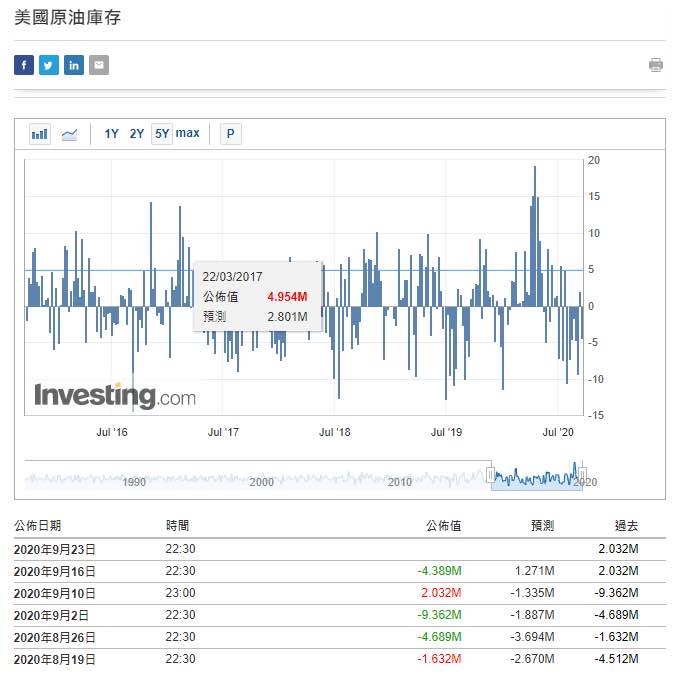Click the -2.670M forecast value
675x684 pixels.
pyautogui.click(x=532, y=659)
